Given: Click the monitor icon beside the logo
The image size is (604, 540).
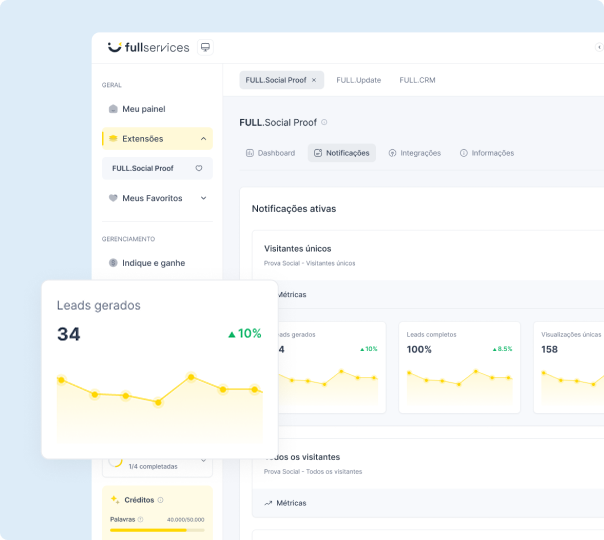Looking at the screenshot, I should click(x=205, y=47).
